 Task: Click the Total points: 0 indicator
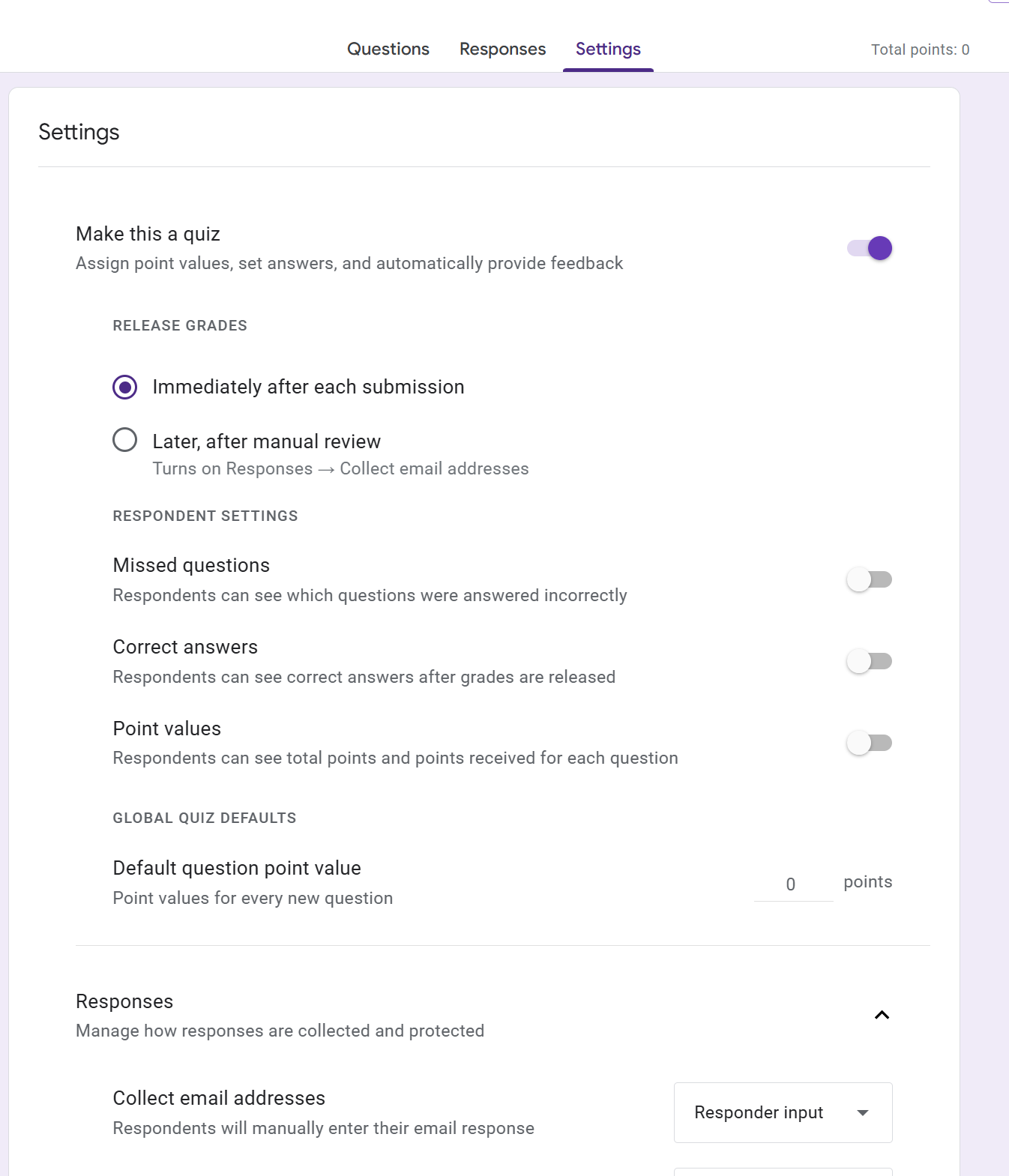(x=920, y=50)
